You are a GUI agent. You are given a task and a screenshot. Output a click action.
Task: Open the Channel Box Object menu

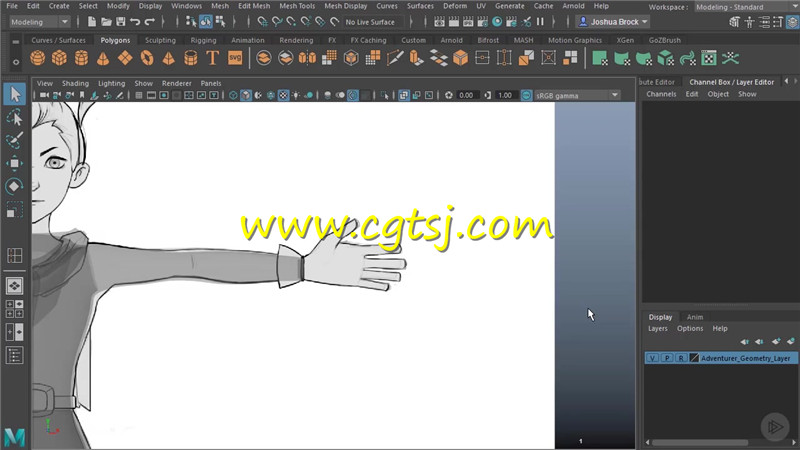[718, 94]
